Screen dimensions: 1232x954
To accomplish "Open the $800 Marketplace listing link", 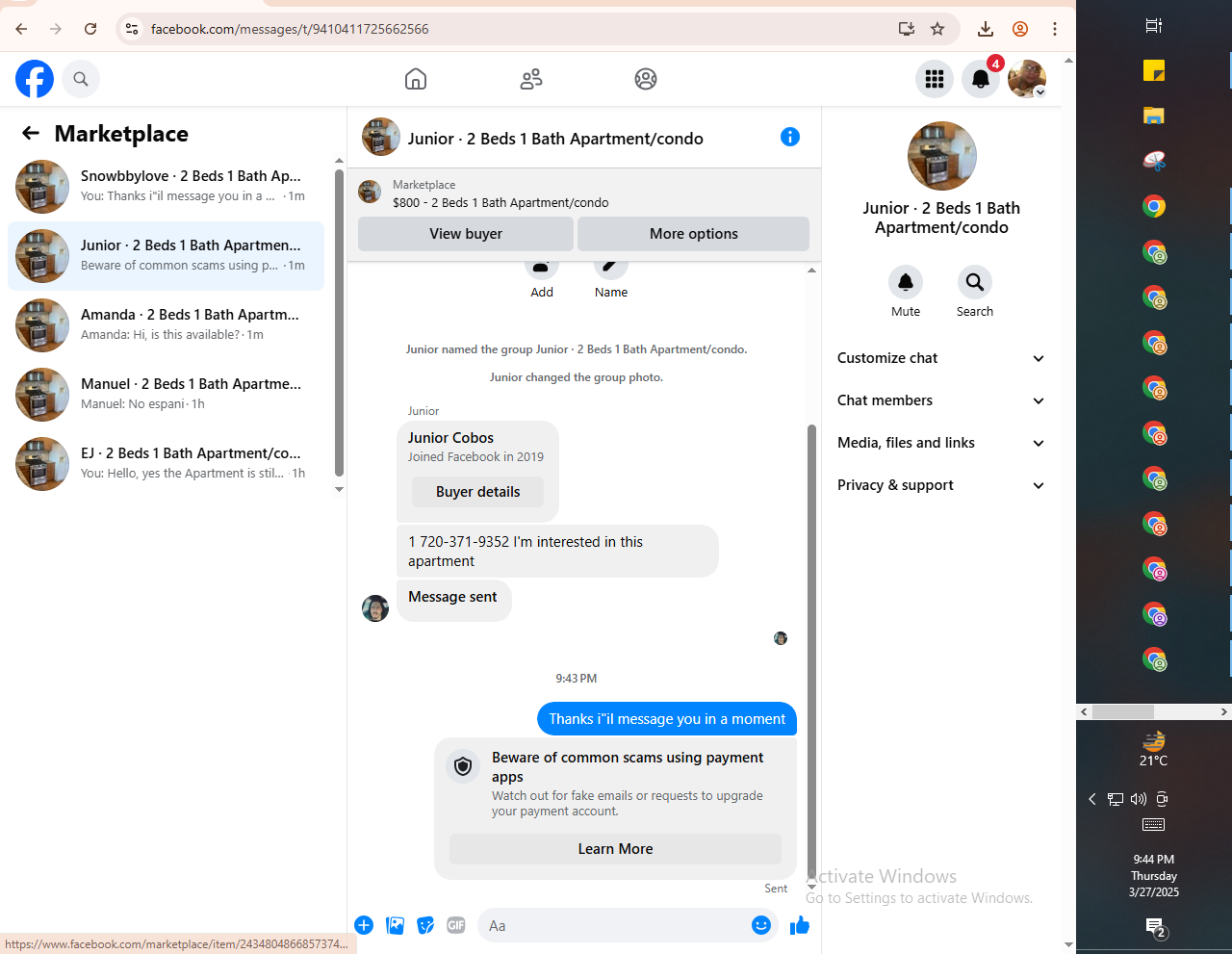I will coord(500,202).
